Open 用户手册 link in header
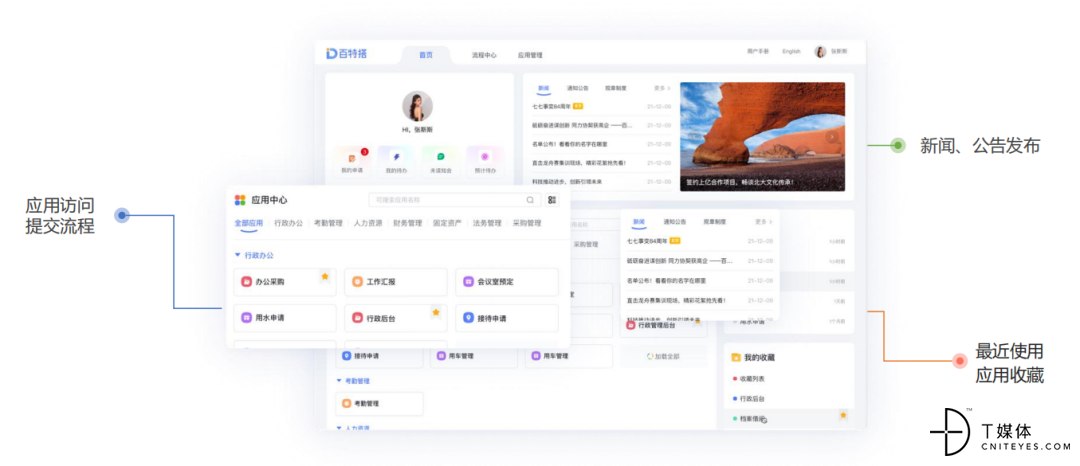1080x466 pixels. [758, 52]
